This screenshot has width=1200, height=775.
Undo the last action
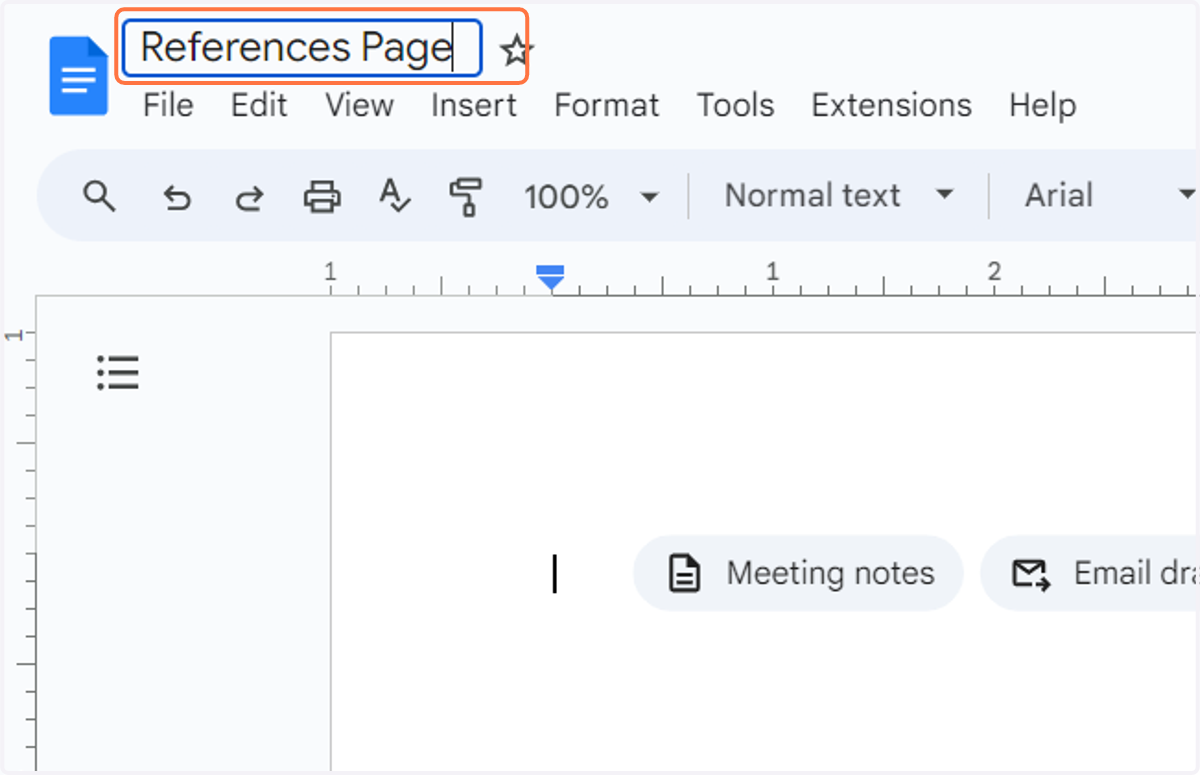[176, 197]
